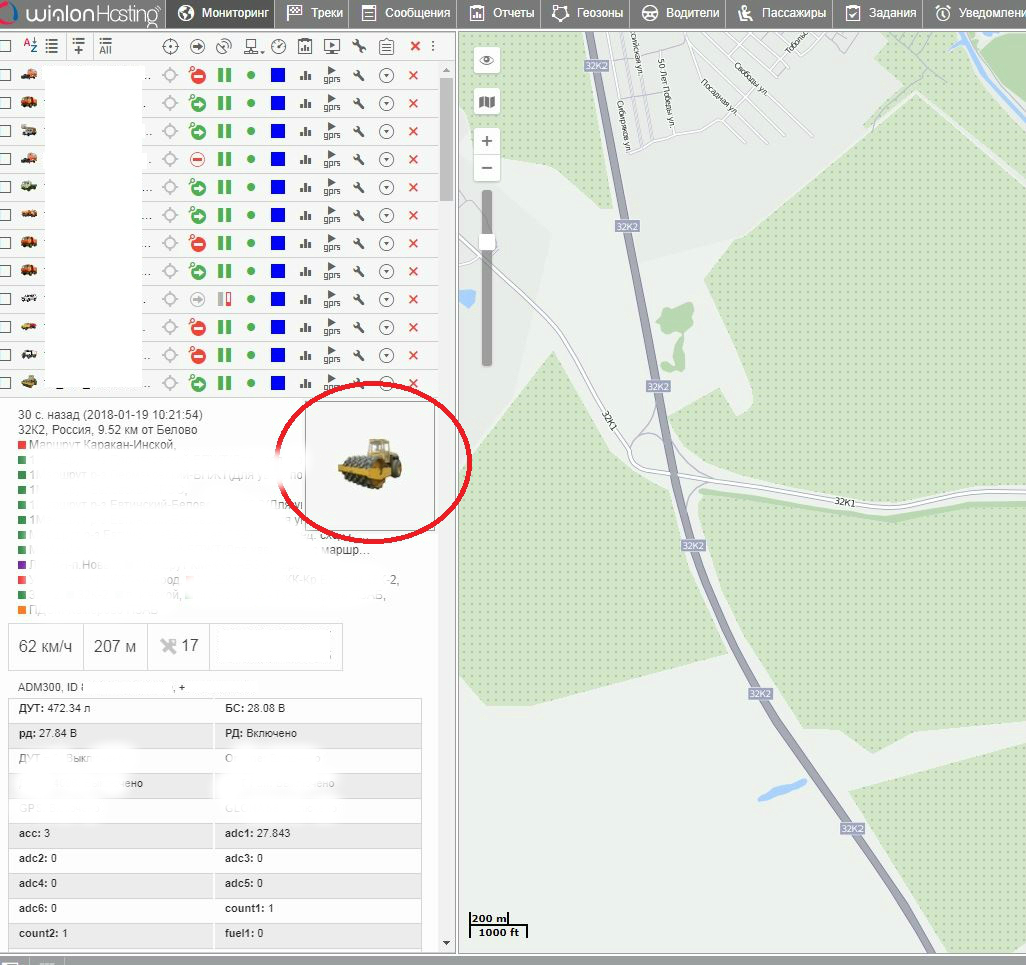Toggle the select-all checkbox in list header

pos(6,46)
